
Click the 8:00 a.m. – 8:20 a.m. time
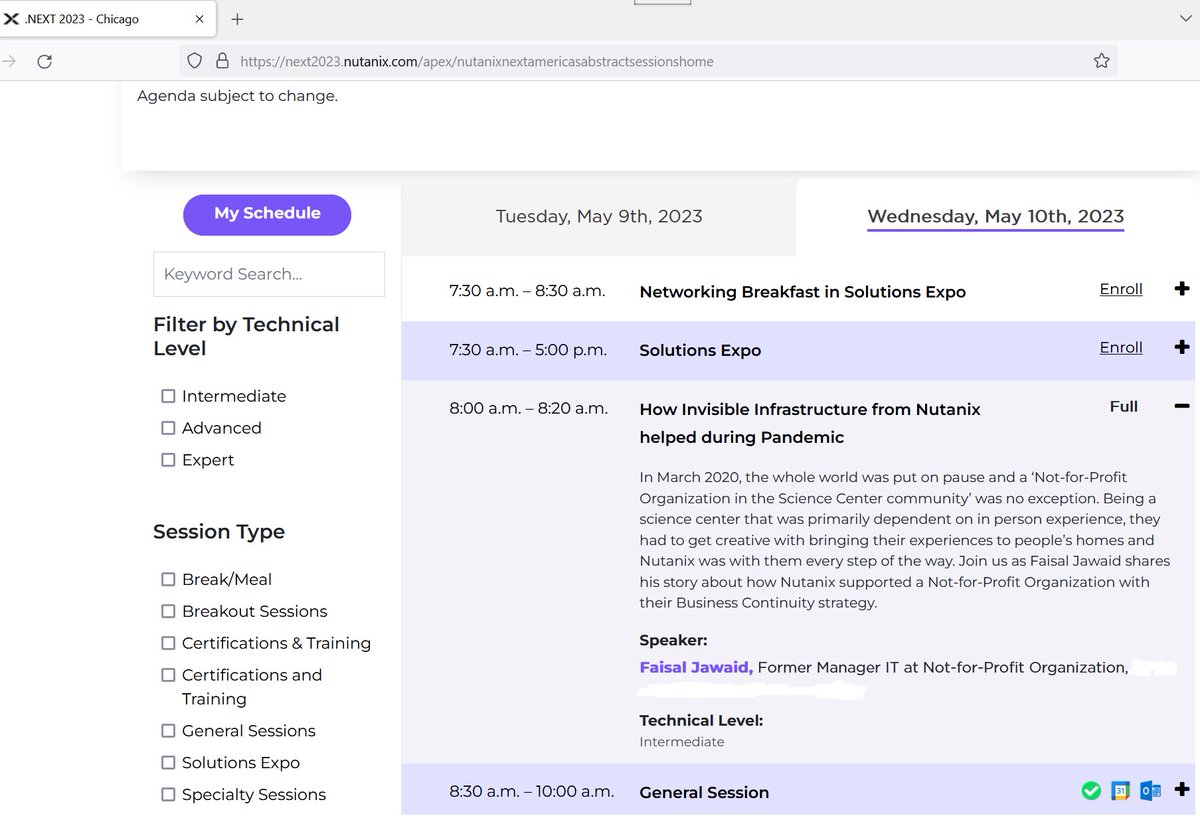528,408
